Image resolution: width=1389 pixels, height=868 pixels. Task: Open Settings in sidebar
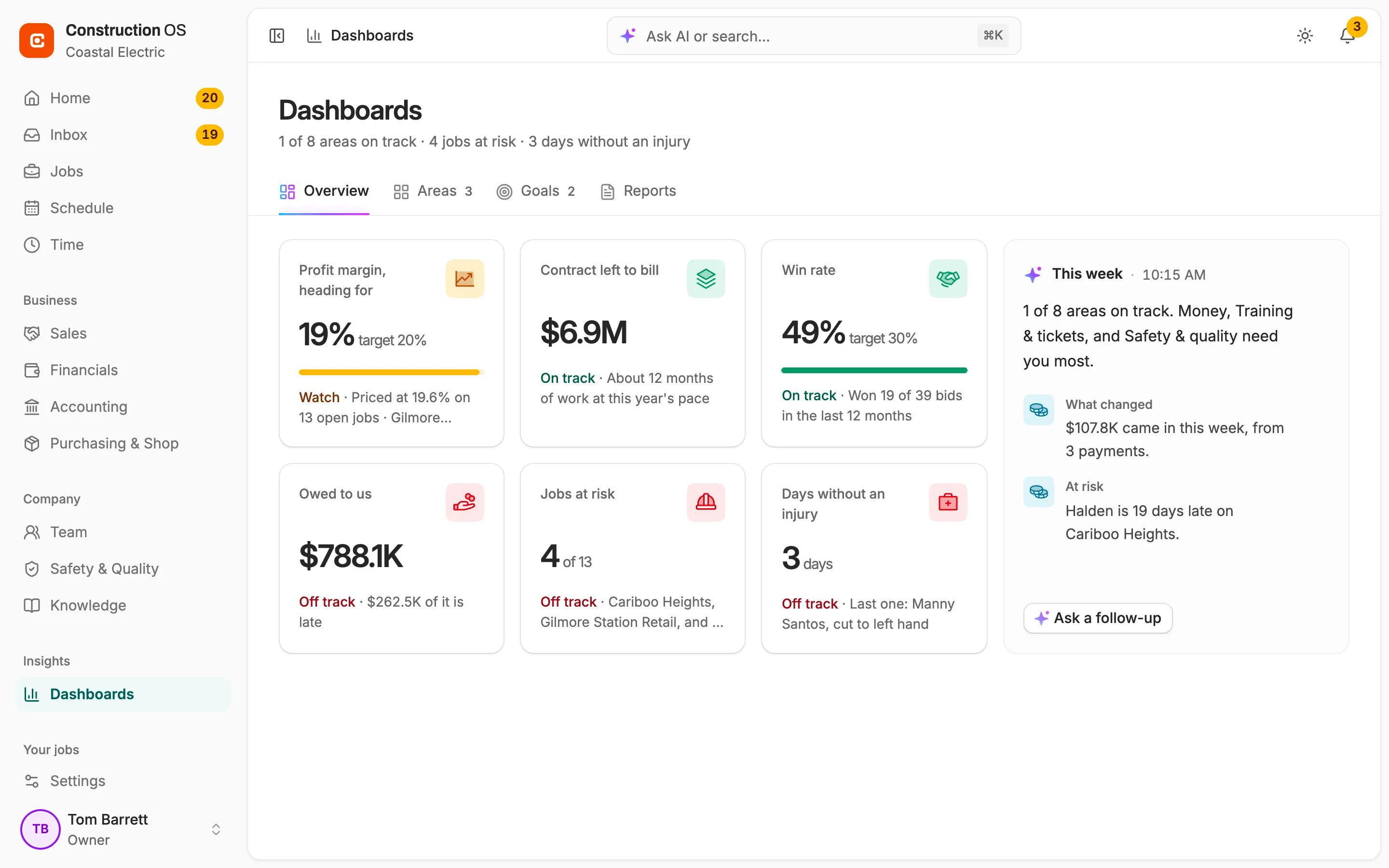pyautogui.click(x=123, y=781)
